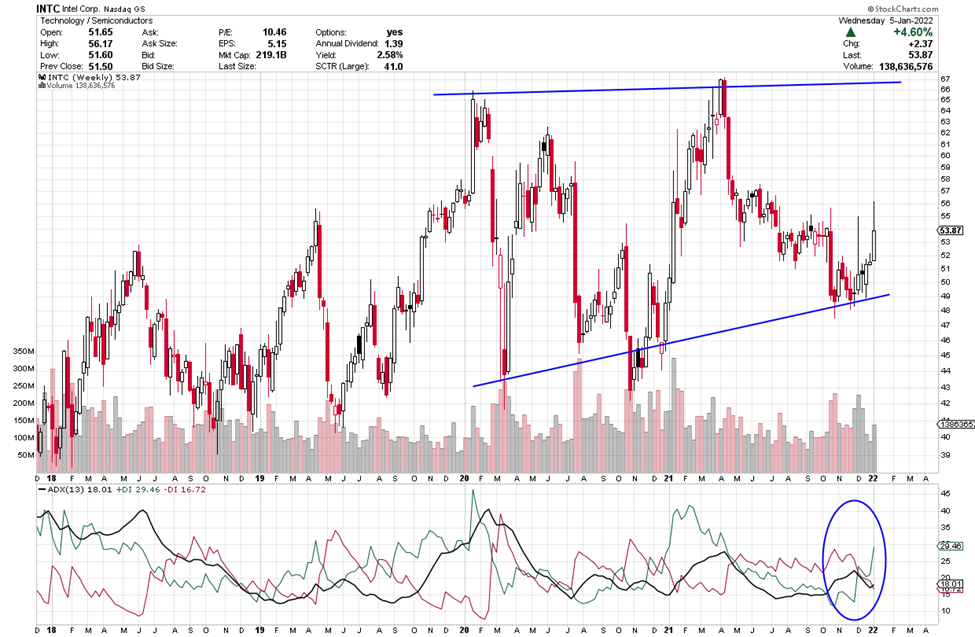Click the 'SCTR (Large):' label
Viewport: 975px width, 637px height.
click(x=343, y=66)
